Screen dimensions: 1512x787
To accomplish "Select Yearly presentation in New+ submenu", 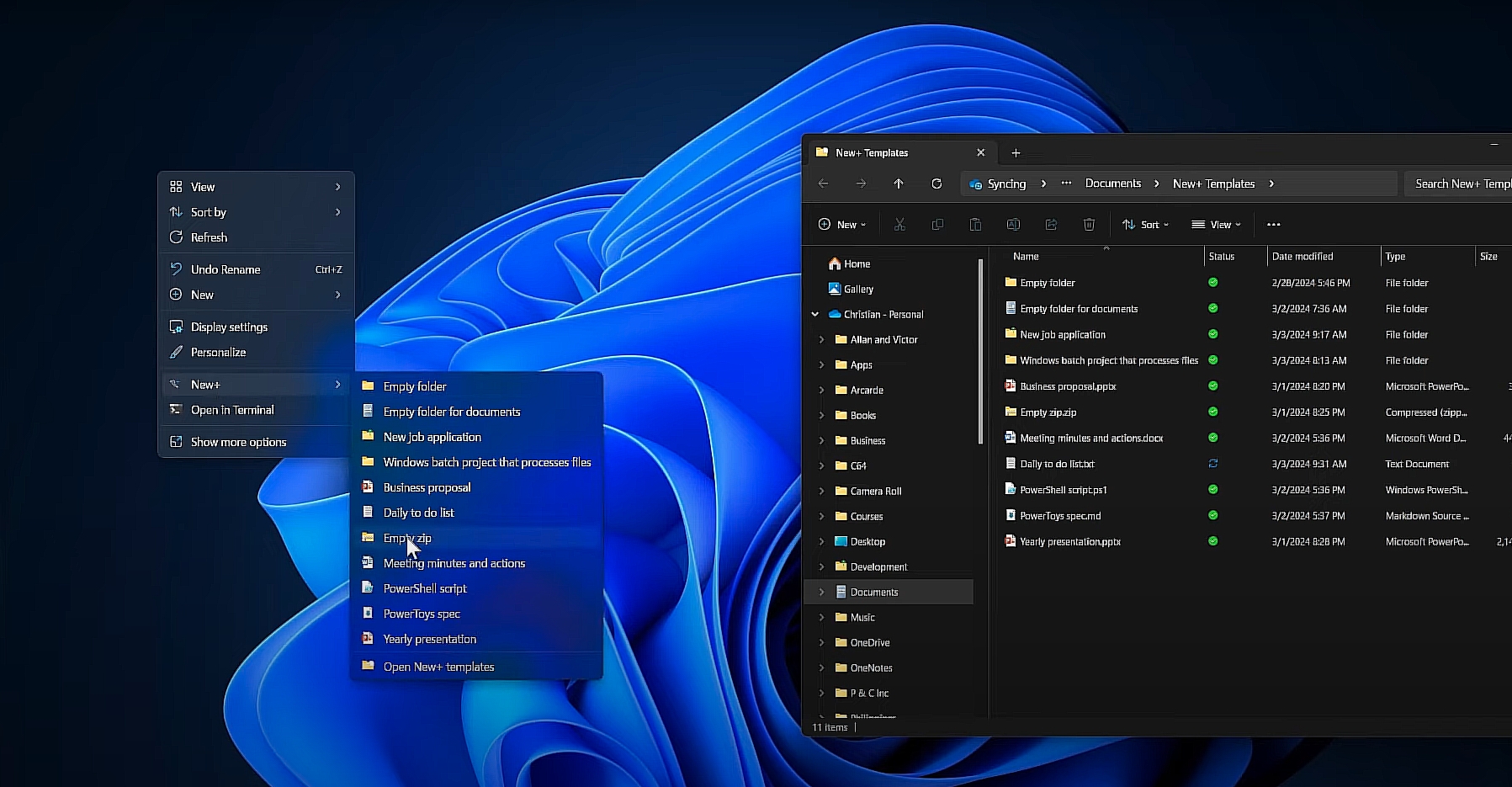I will coord(476,639).
